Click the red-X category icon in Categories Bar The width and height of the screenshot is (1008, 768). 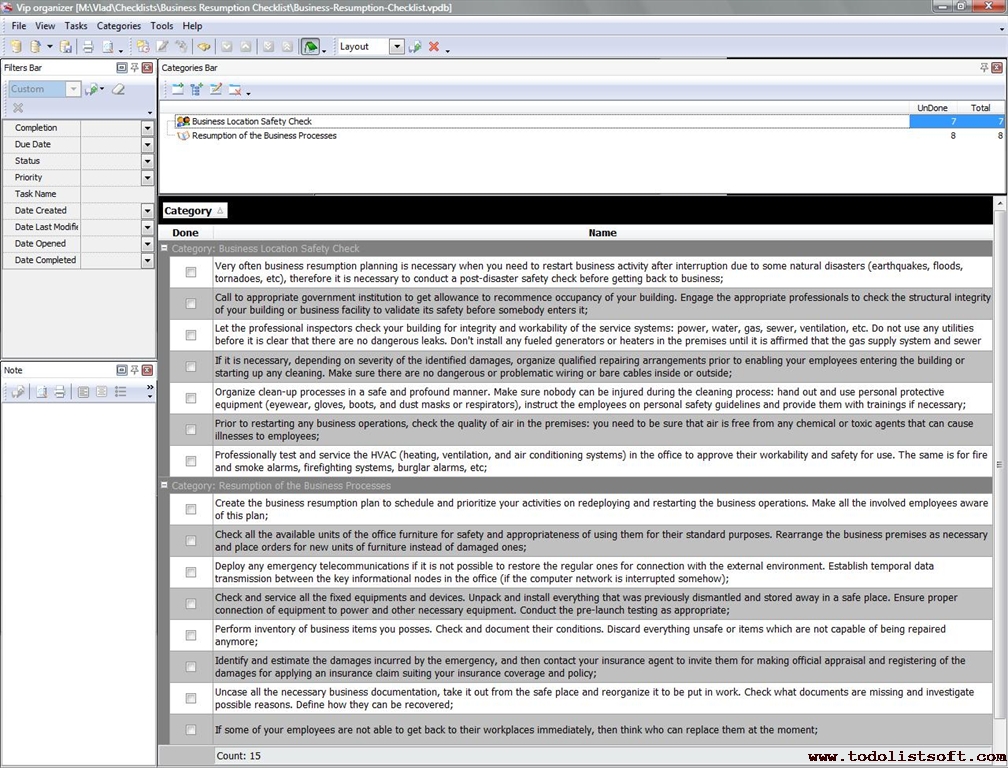click(235, 90)
